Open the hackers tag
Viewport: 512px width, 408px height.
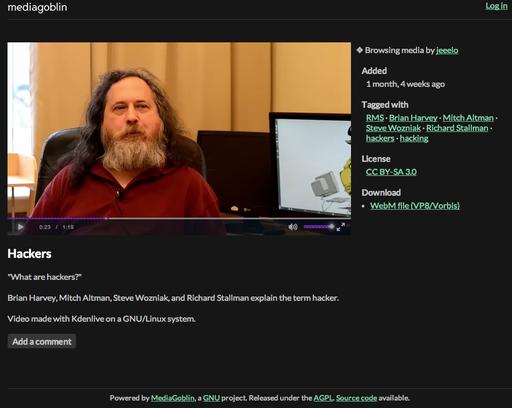[x=380, y=138]
